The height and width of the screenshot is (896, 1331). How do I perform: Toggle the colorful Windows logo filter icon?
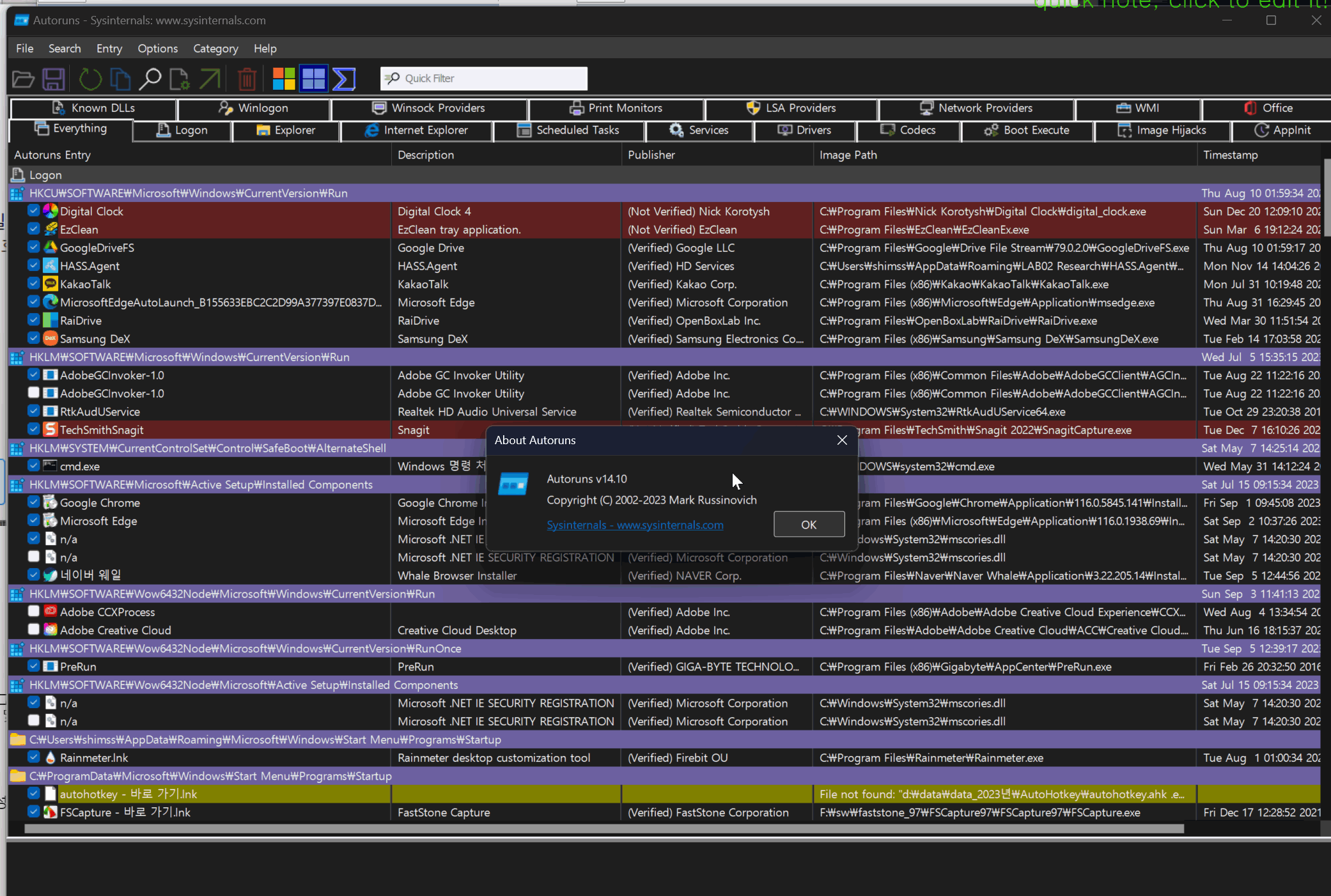click(284, 79)
